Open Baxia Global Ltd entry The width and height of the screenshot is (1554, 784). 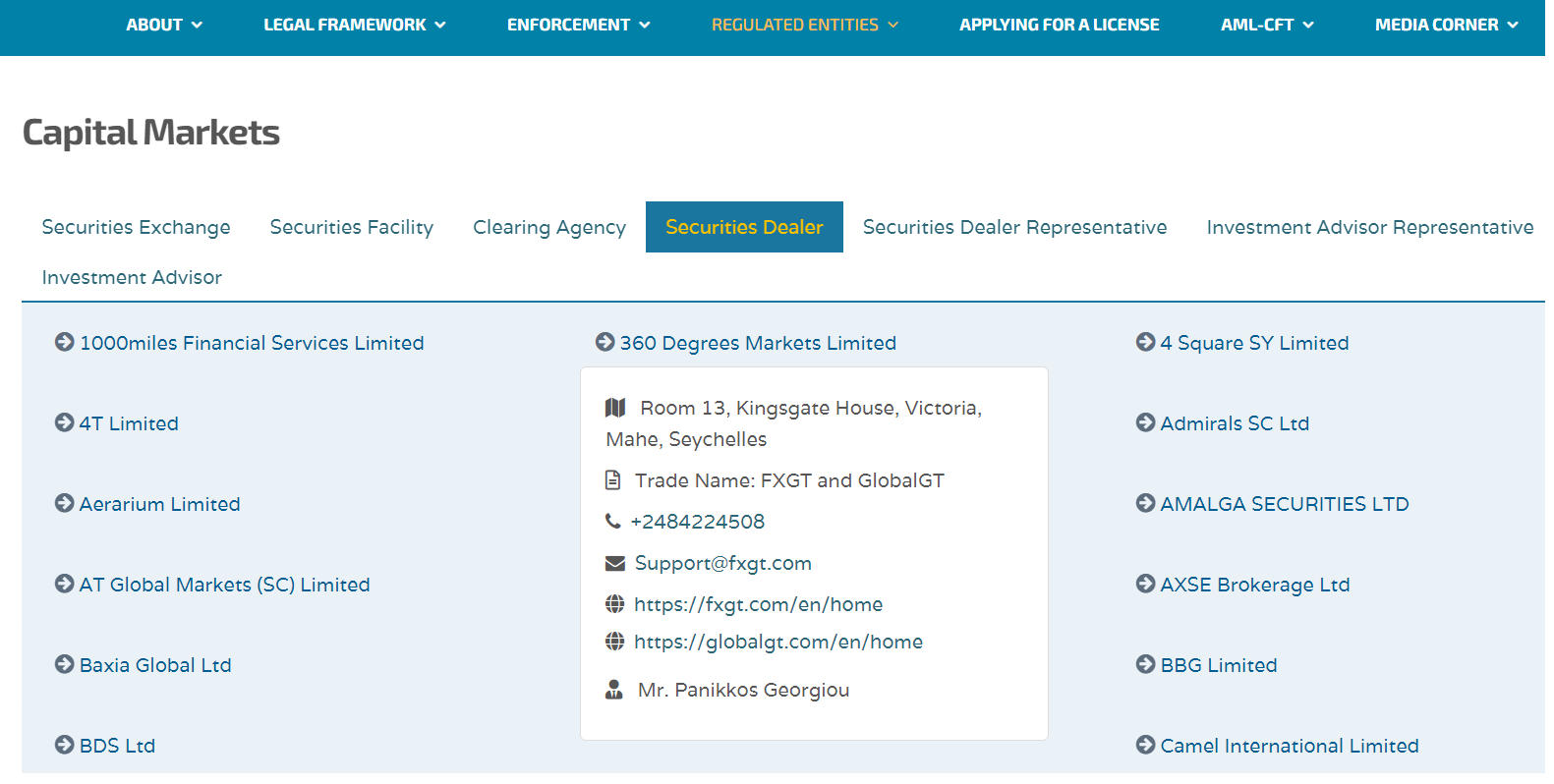point(155,665)
